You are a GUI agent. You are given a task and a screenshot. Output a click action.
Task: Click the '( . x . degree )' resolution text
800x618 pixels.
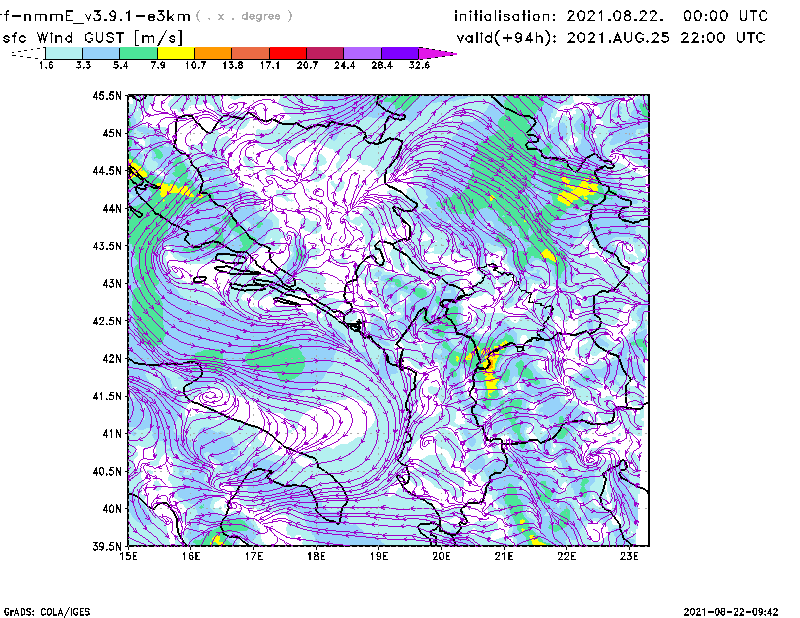tap(245, 16)
